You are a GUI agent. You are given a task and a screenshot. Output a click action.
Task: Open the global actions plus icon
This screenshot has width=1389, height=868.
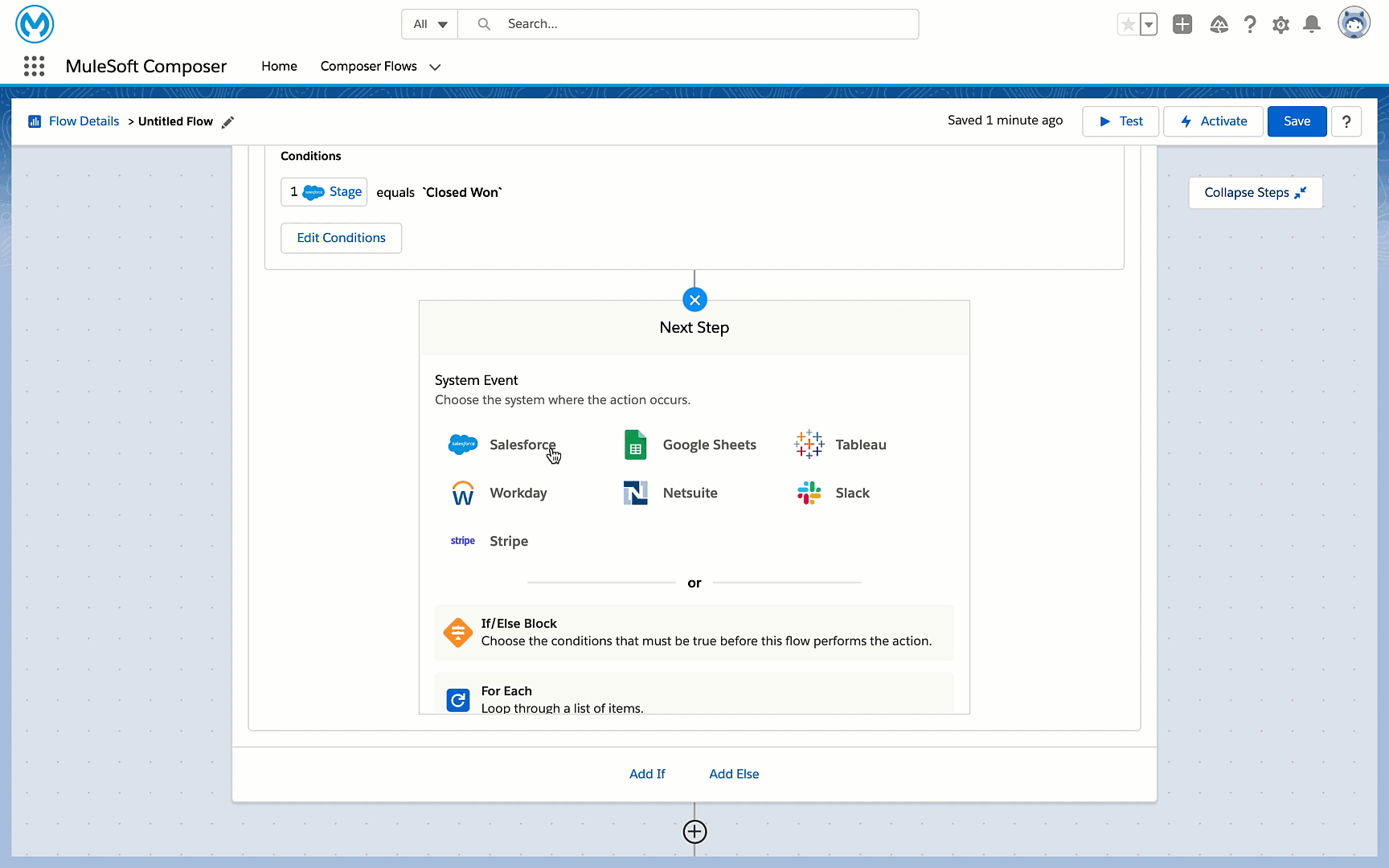click(1182, 24)
